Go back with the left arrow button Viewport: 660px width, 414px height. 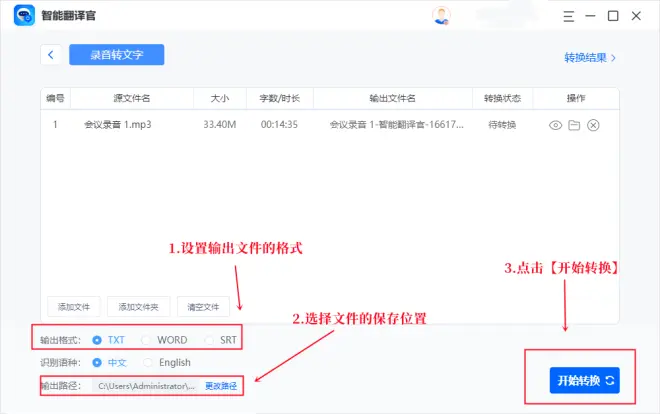pos(51,55)
